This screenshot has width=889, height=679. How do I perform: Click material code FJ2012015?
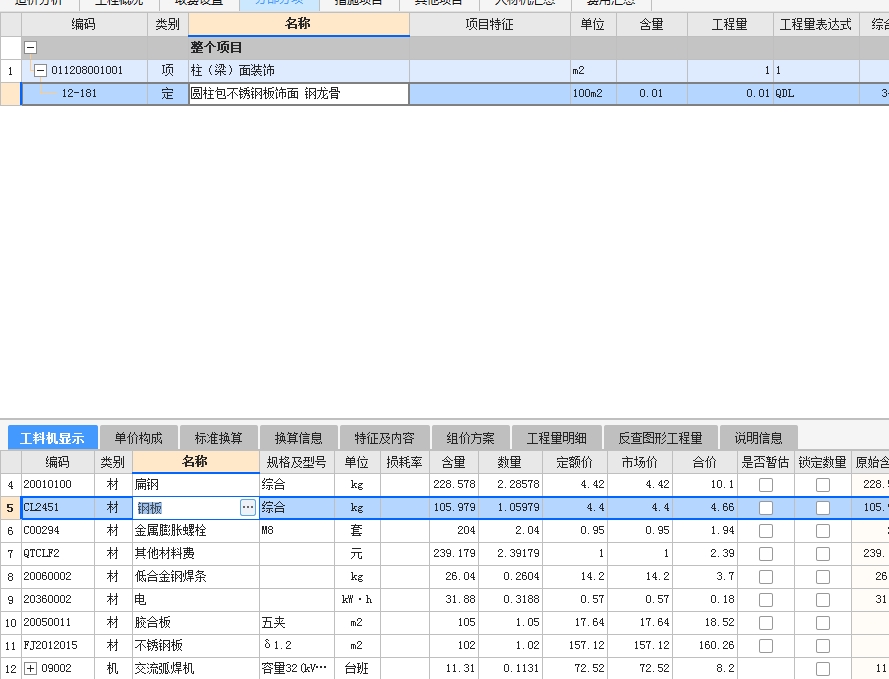point(58,646)
